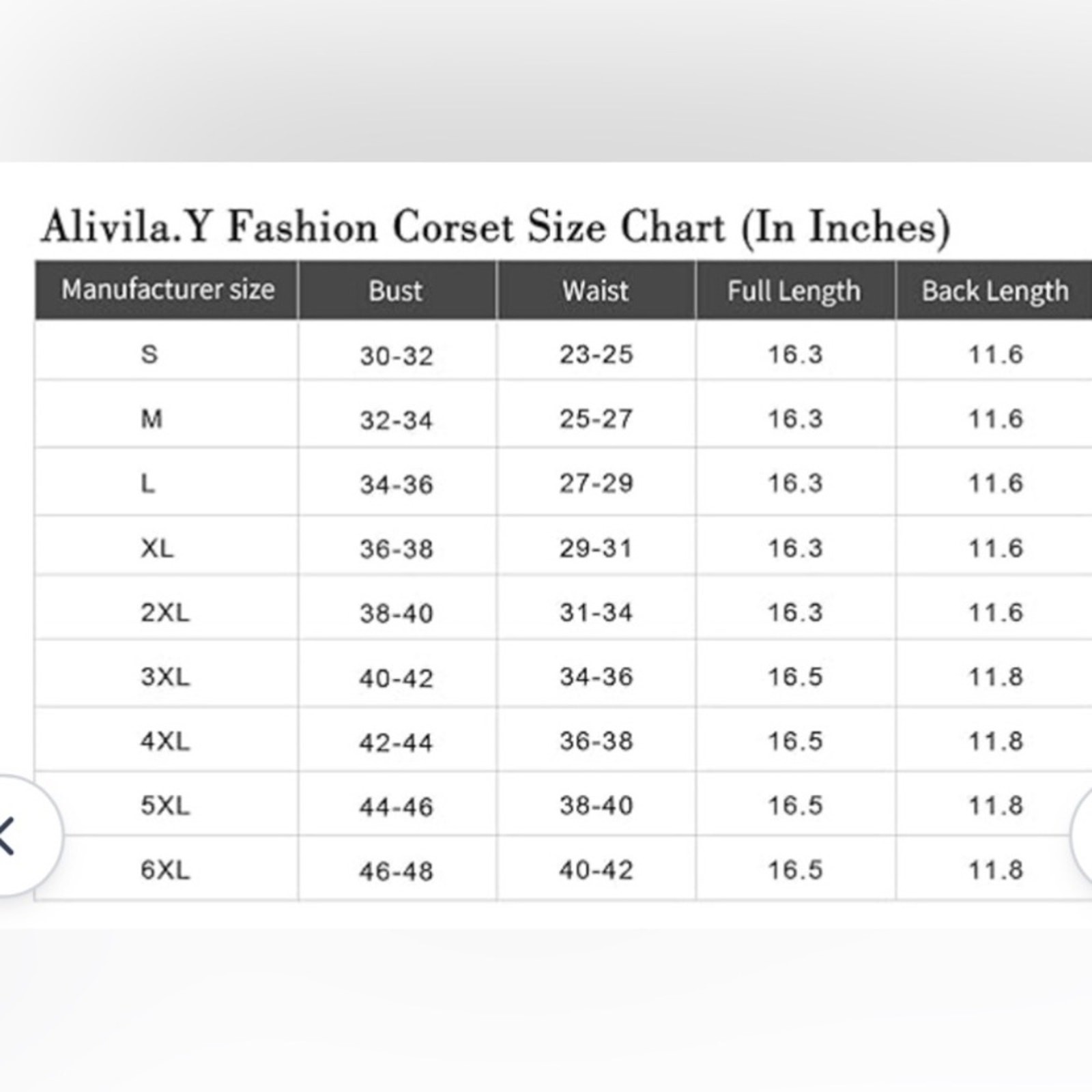This screenshot has width=1092, height=1092.
Task: Click waist measurement 25-27
Action: click(596, 419)
